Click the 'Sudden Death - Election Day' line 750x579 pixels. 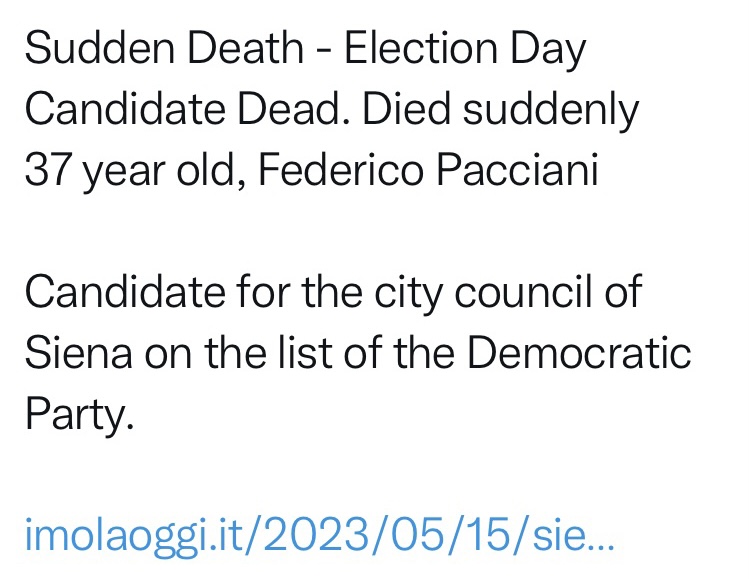(305, 50)
